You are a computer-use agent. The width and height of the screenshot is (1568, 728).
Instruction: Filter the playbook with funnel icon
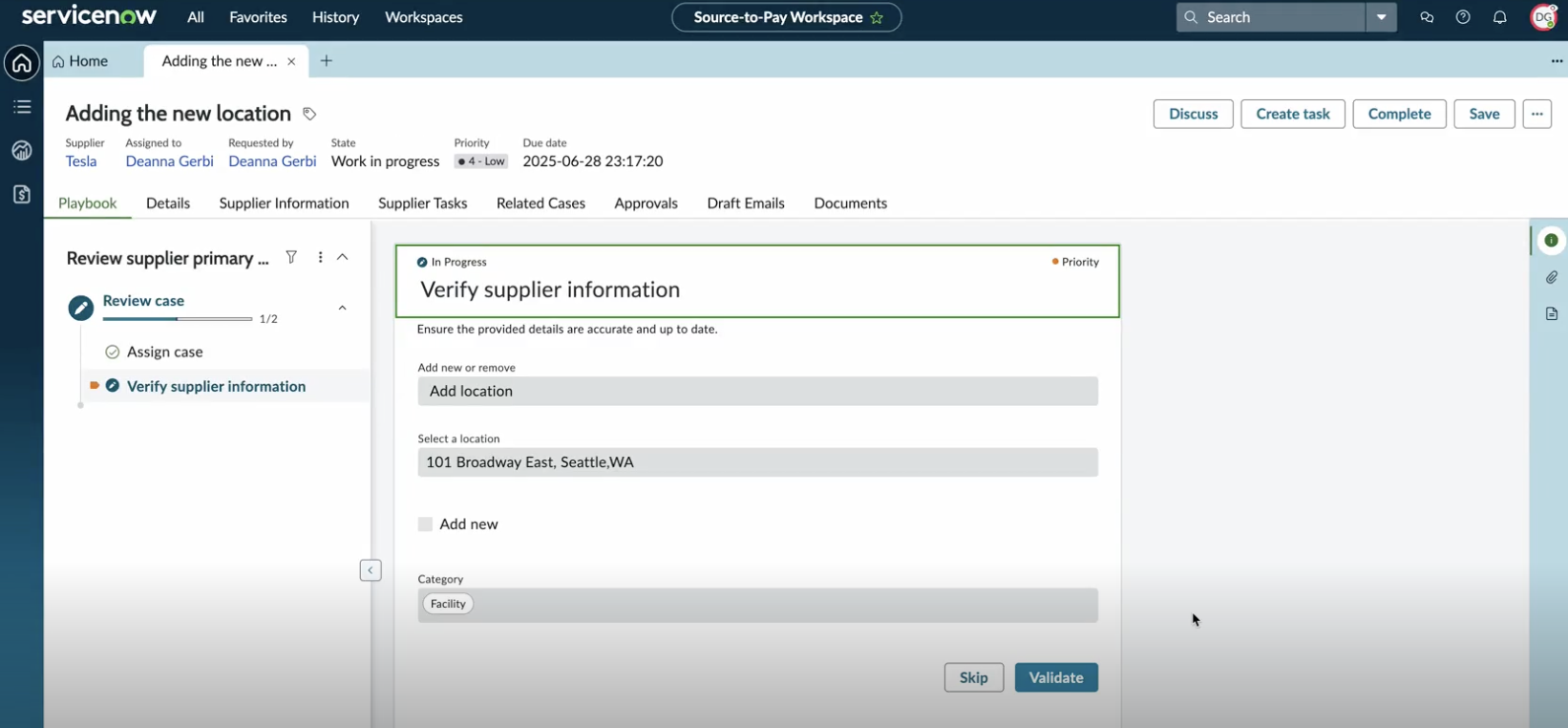(291, 257)
